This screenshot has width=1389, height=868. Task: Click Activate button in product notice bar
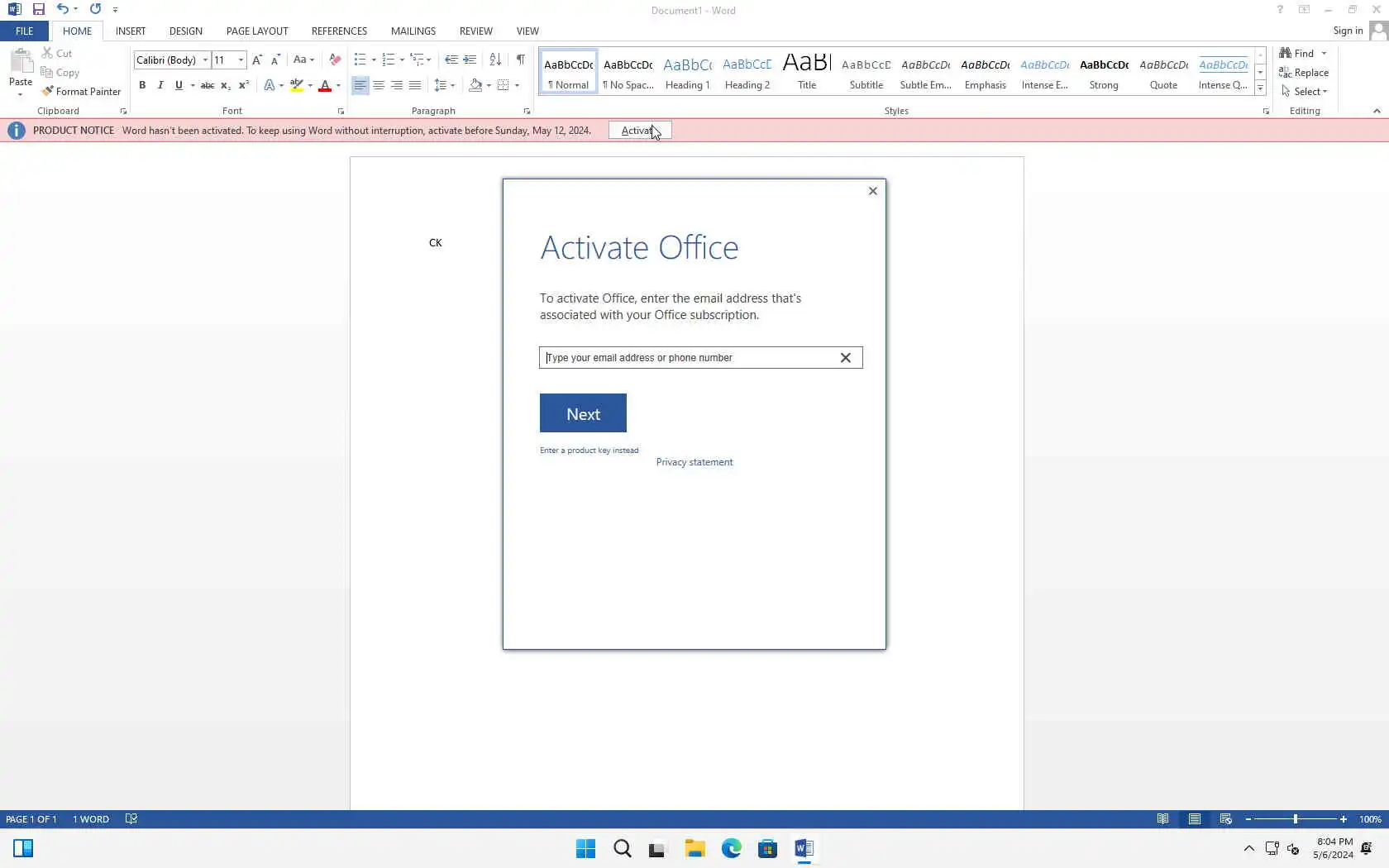[x=640, y=131]
